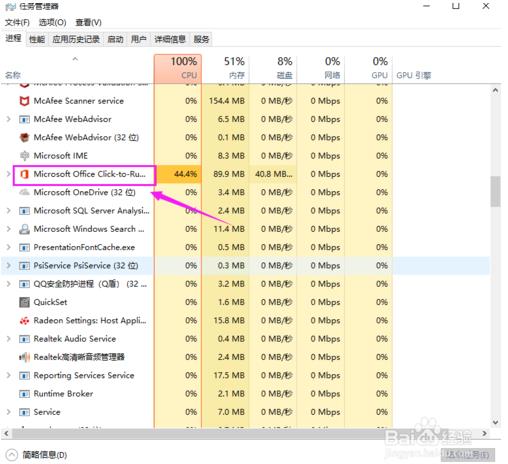This screenshot has width=508, height=464.
Task: Click 简略信息(D) to collapse details
Action: coord(37,455)
